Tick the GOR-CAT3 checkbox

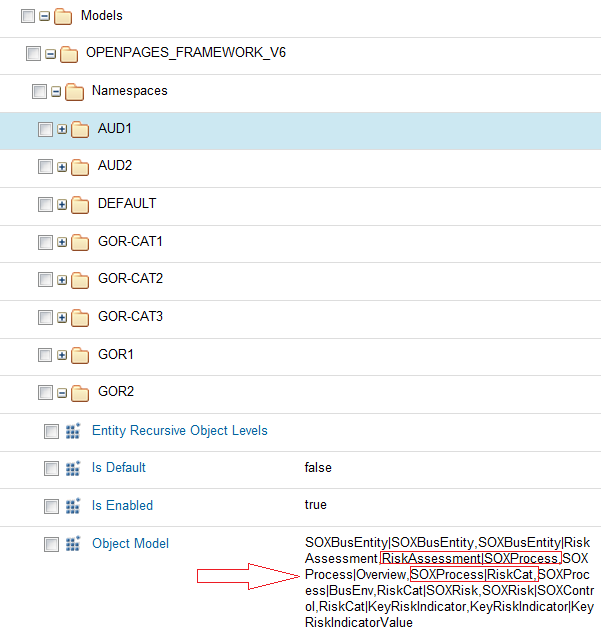(x=45, y=317)
